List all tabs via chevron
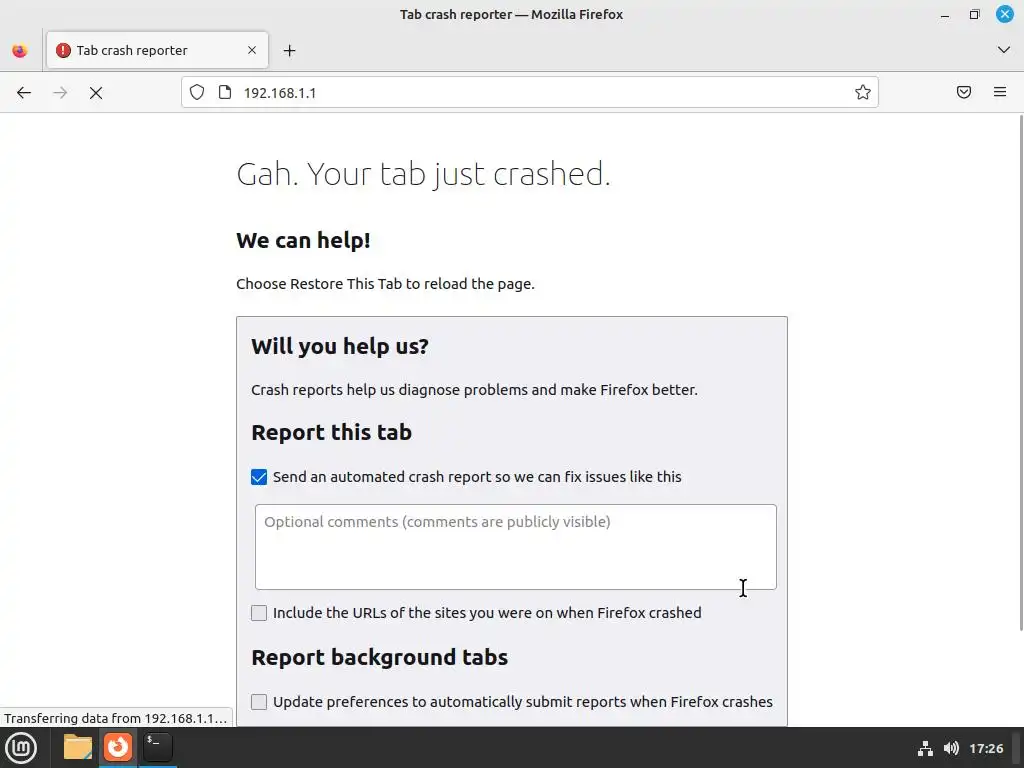The image size is (1024, 768). coord(1004,50)
